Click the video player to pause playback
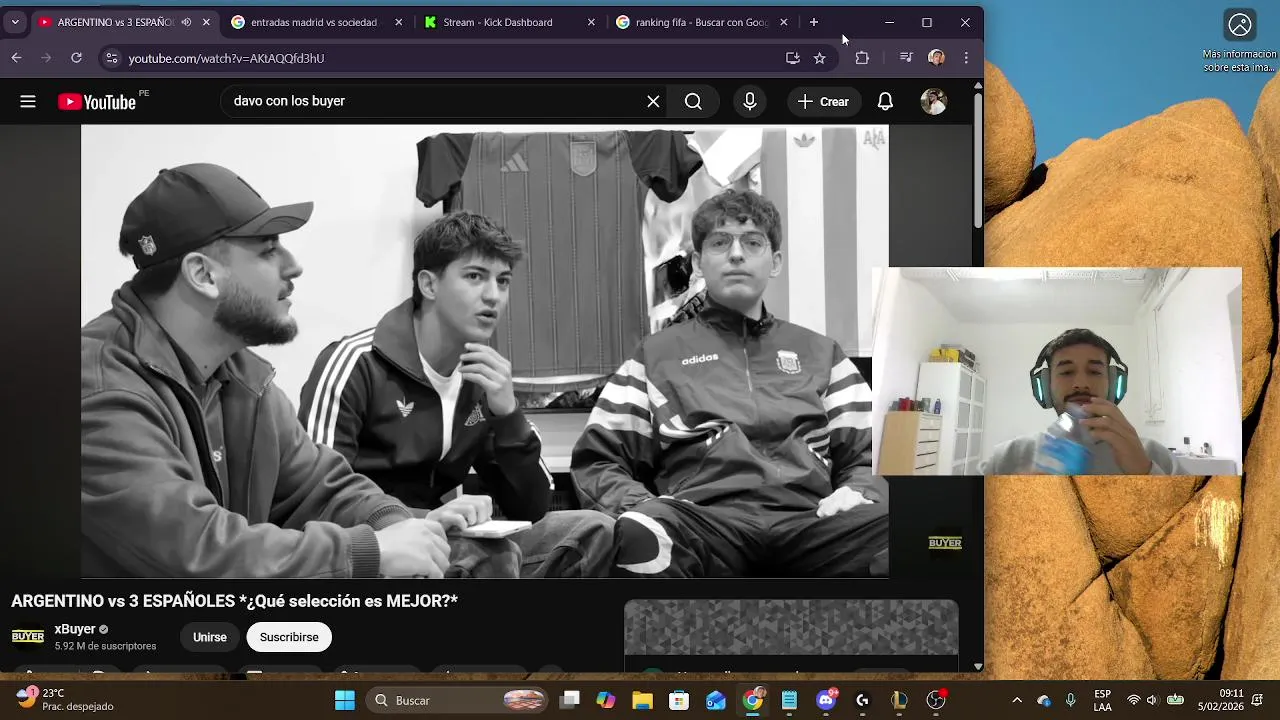 484,352
